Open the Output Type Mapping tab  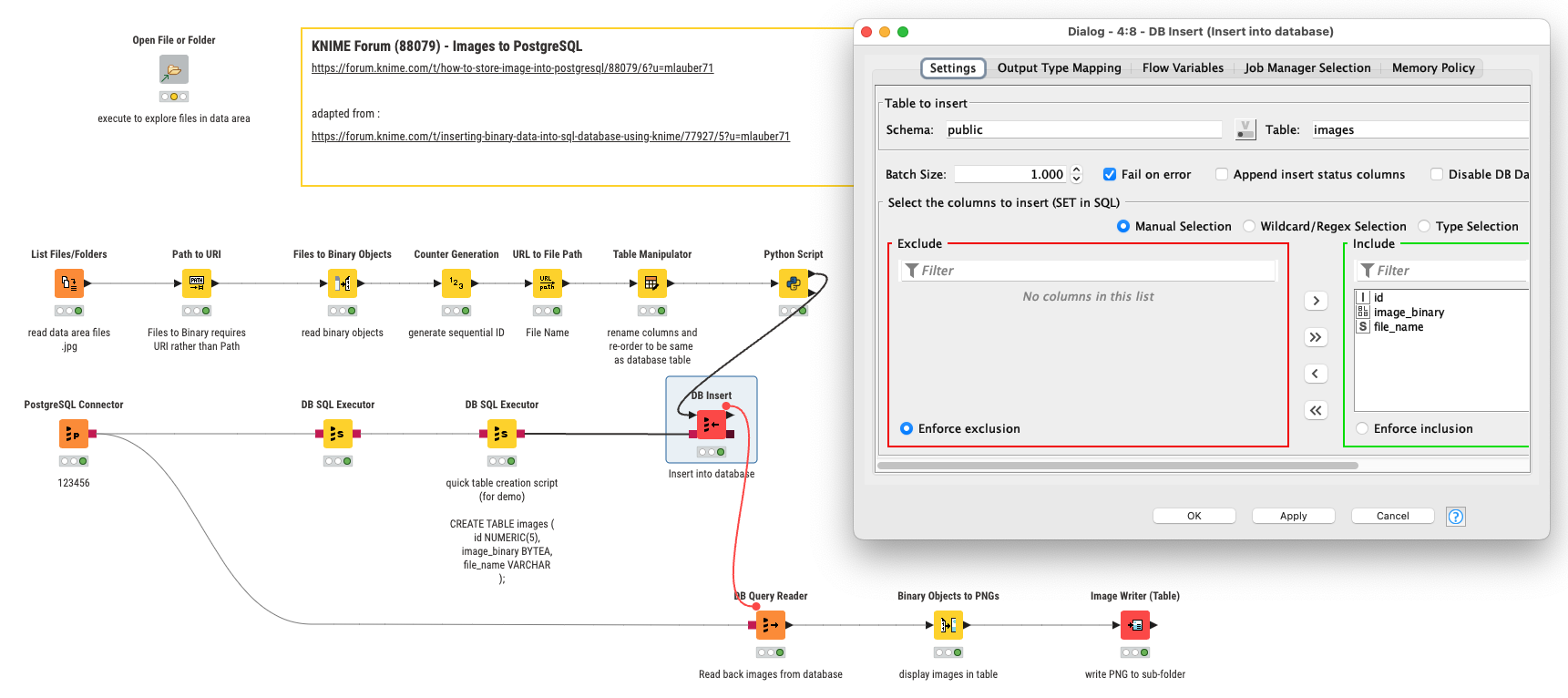[x=1060, y=68]
